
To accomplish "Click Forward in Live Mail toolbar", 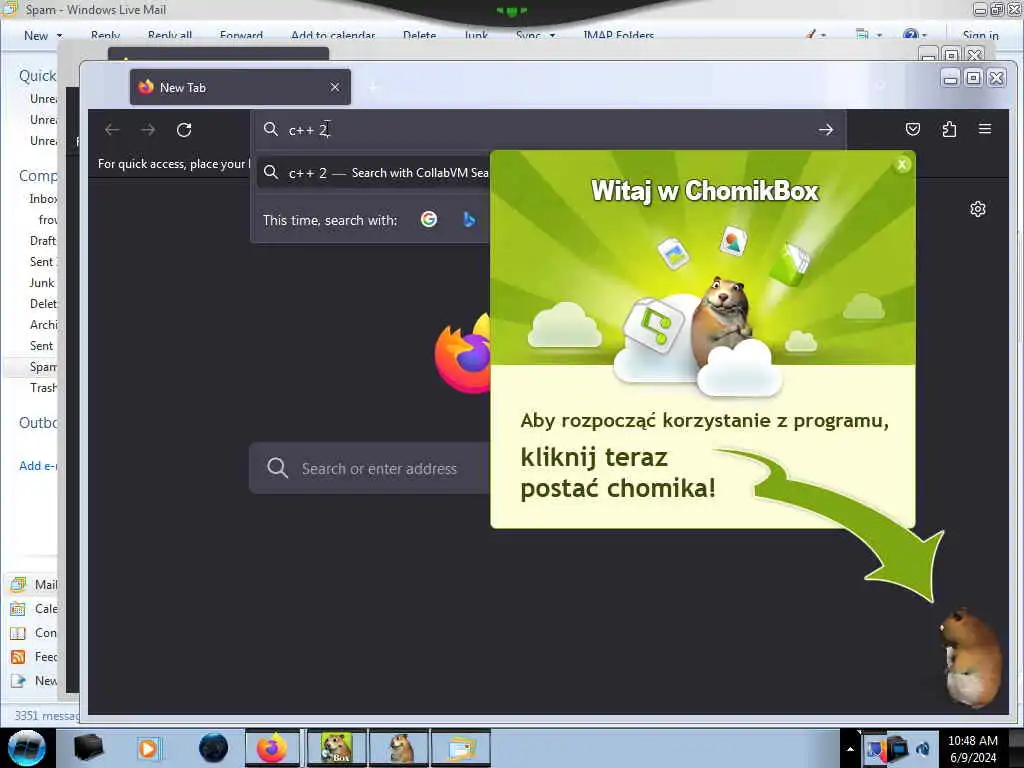I will click(x=242, y=35).
